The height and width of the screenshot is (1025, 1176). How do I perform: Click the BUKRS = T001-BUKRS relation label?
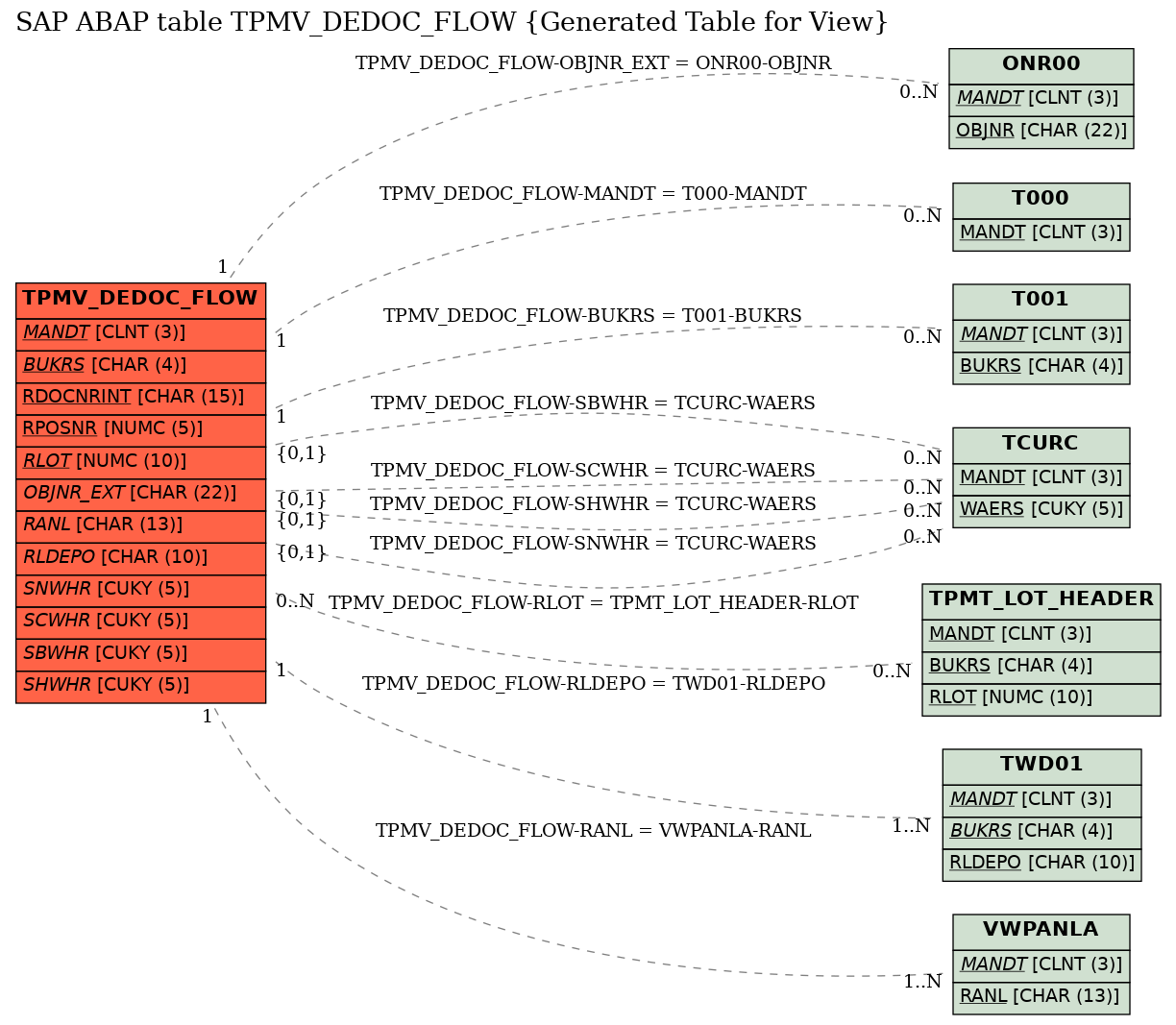[593, 316]
